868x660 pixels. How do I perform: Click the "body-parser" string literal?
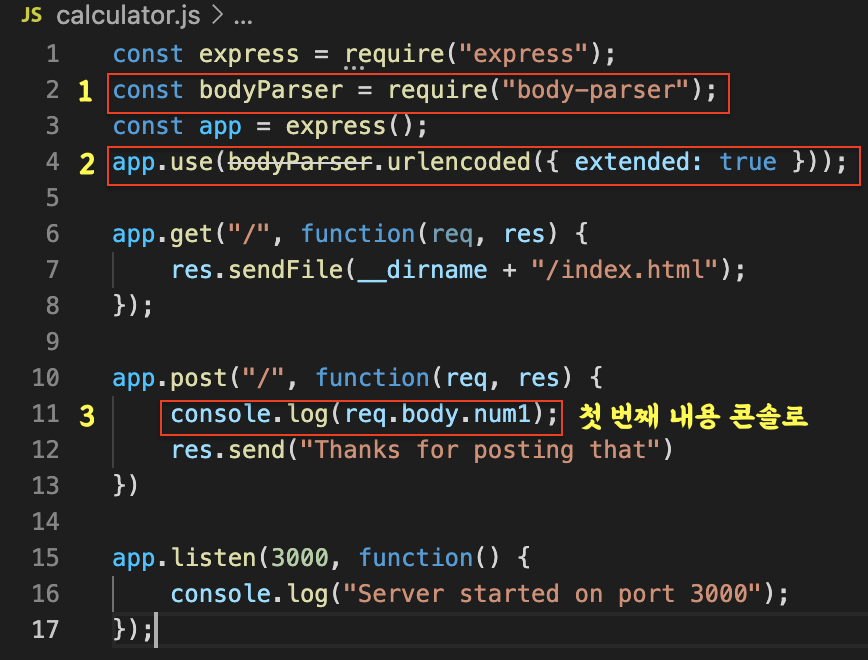595,90
